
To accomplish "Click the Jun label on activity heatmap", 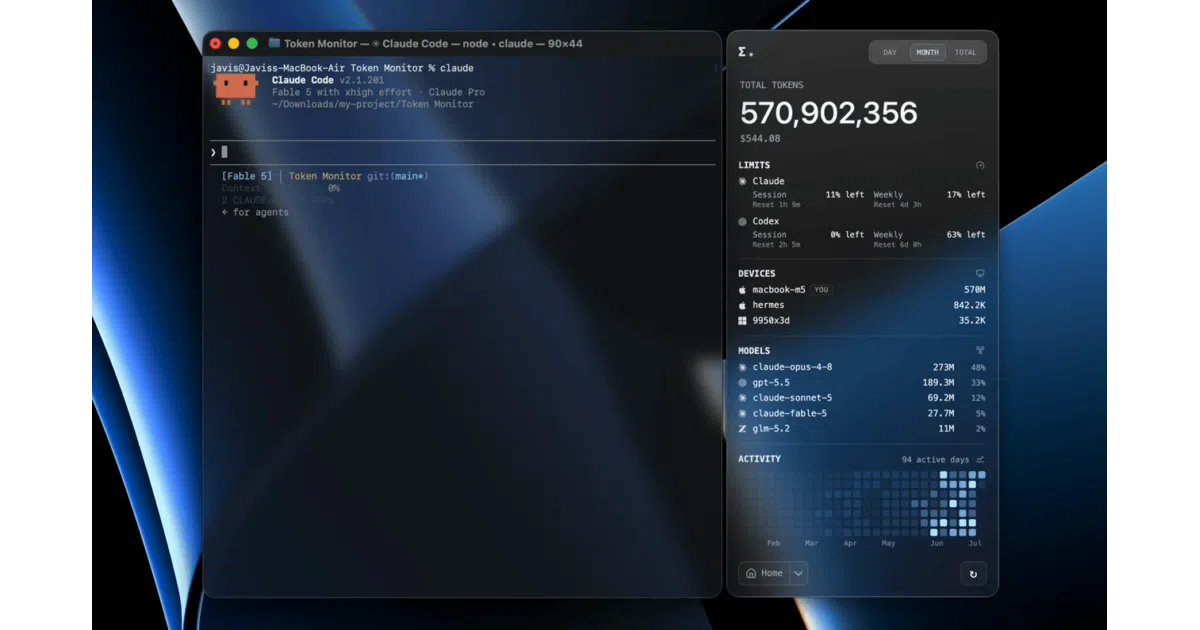I will pos(936,543).
